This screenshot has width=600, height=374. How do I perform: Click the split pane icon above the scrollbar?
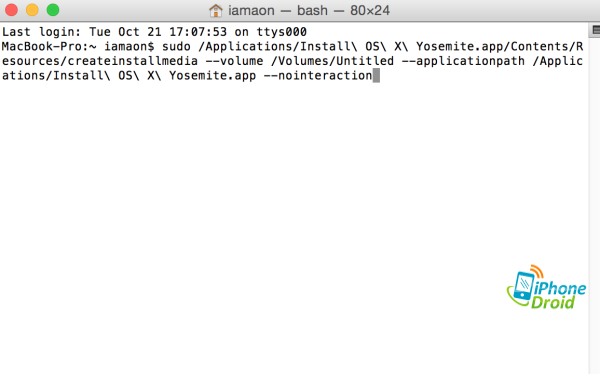tap(596, 29)
